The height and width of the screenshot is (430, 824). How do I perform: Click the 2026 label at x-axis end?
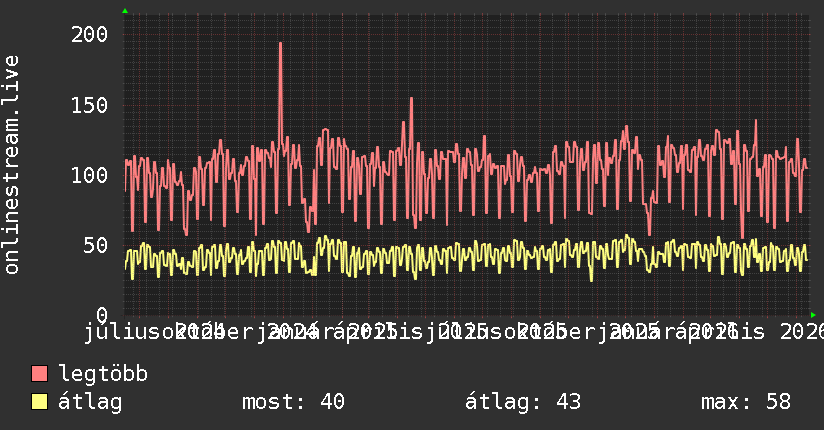[801, 332]
